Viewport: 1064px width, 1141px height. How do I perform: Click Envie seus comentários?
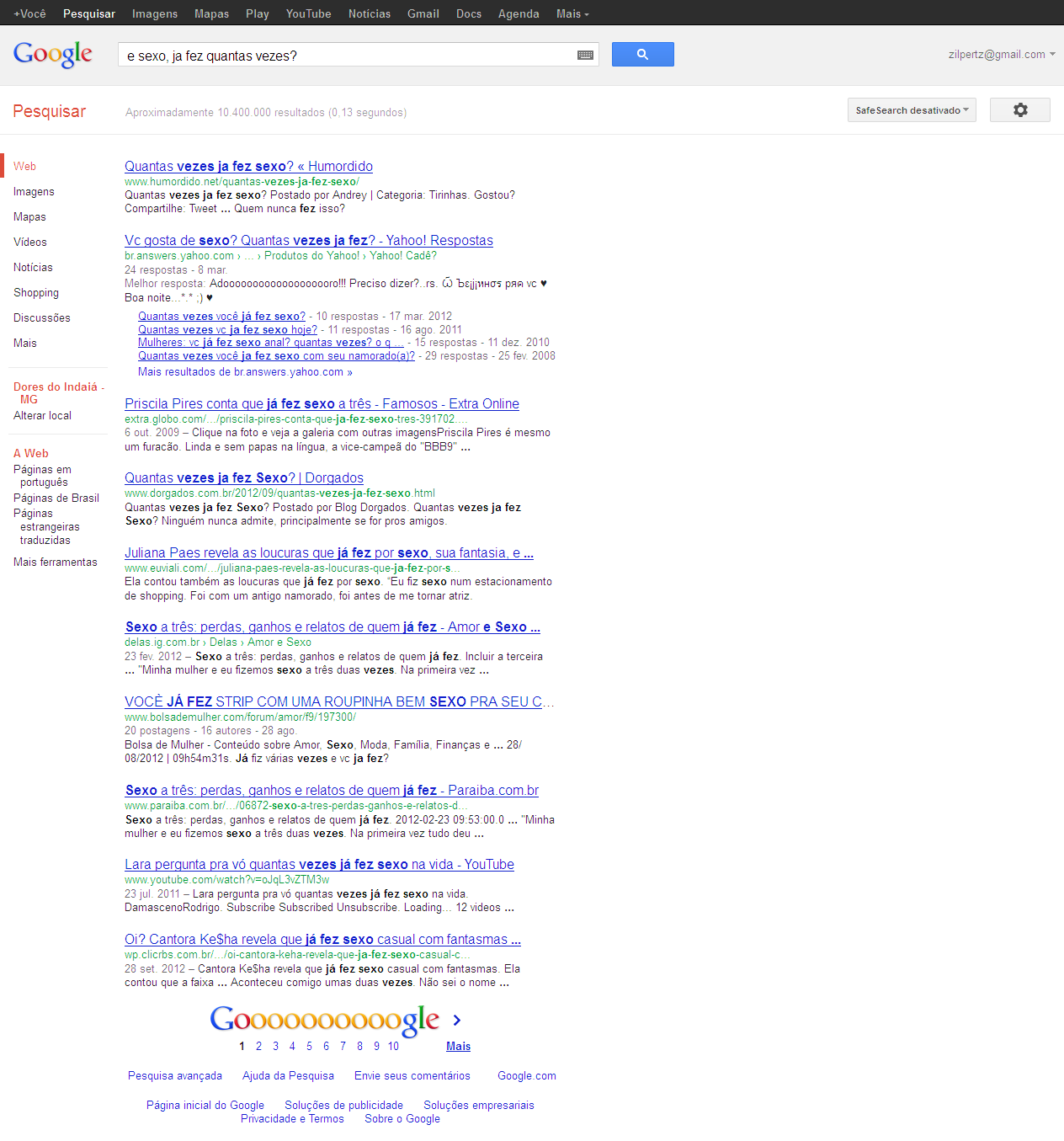[412, 1075]
